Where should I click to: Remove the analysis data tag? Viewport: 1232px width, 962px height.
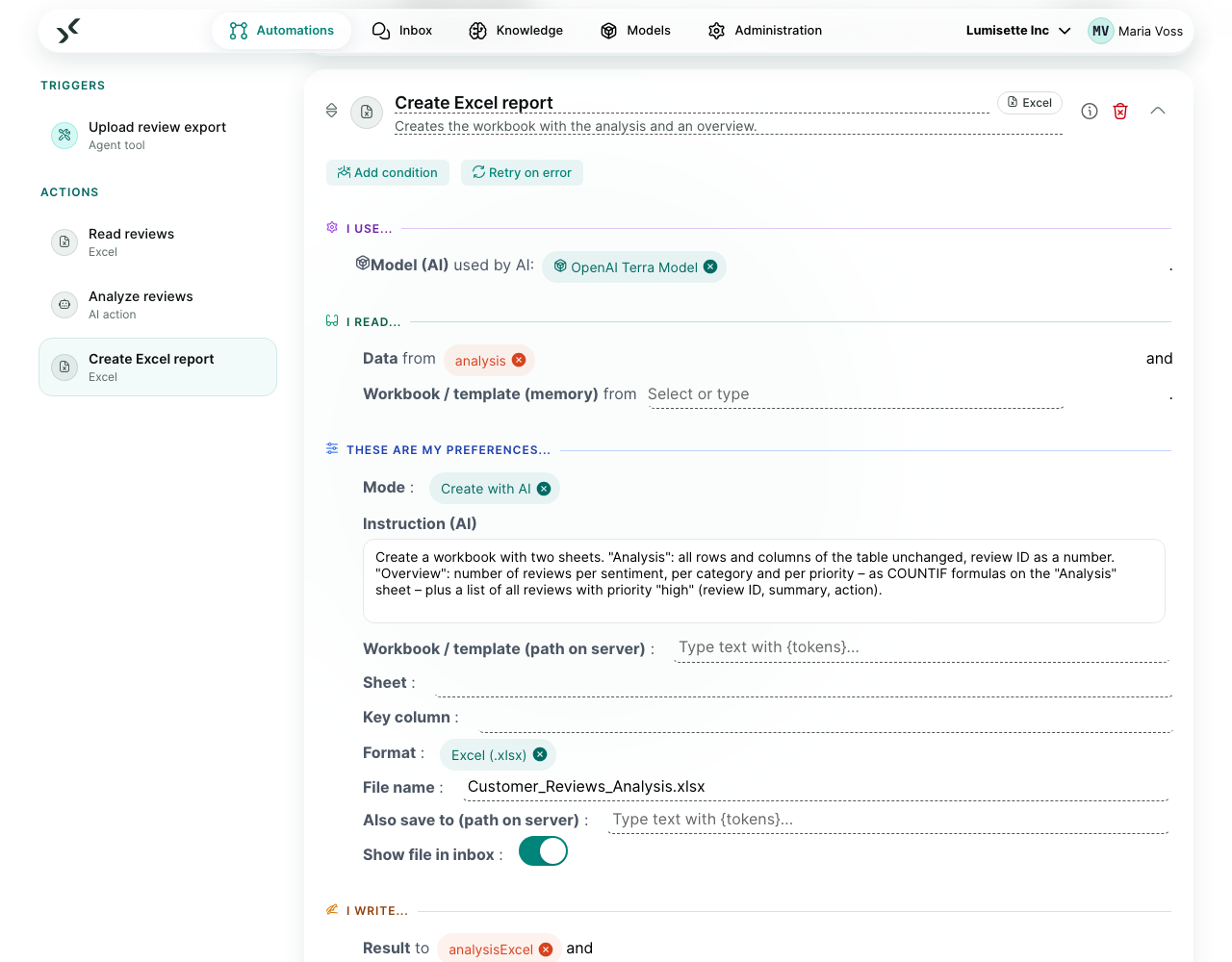pos(519,360)
